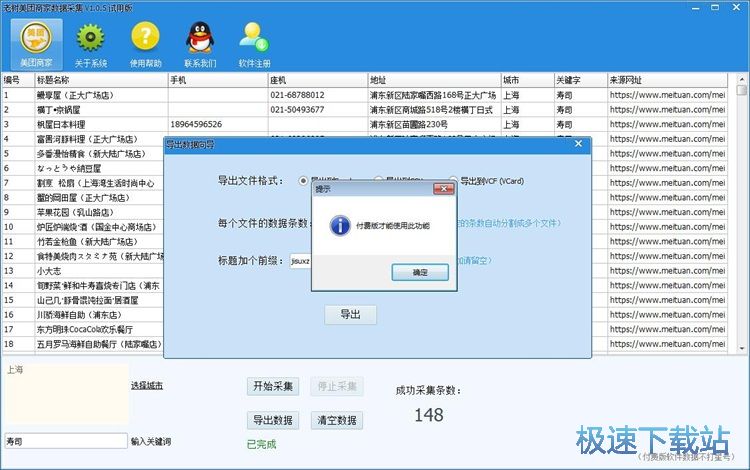This screenshot has height=470, width=750.
Task: Select row 五月罗马海鲜自助餐厅
Action: point(99,344)
